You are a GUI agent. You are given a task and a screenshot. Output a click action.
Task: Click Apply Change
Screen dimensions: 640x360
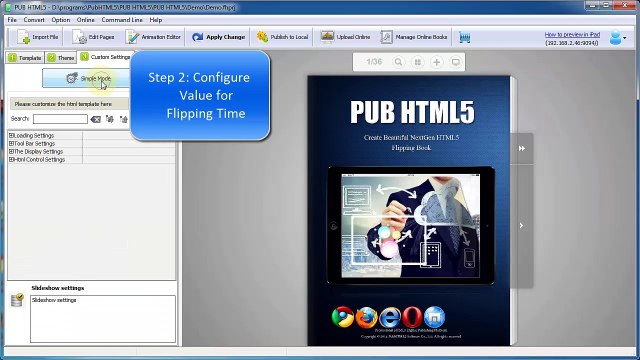218,37
